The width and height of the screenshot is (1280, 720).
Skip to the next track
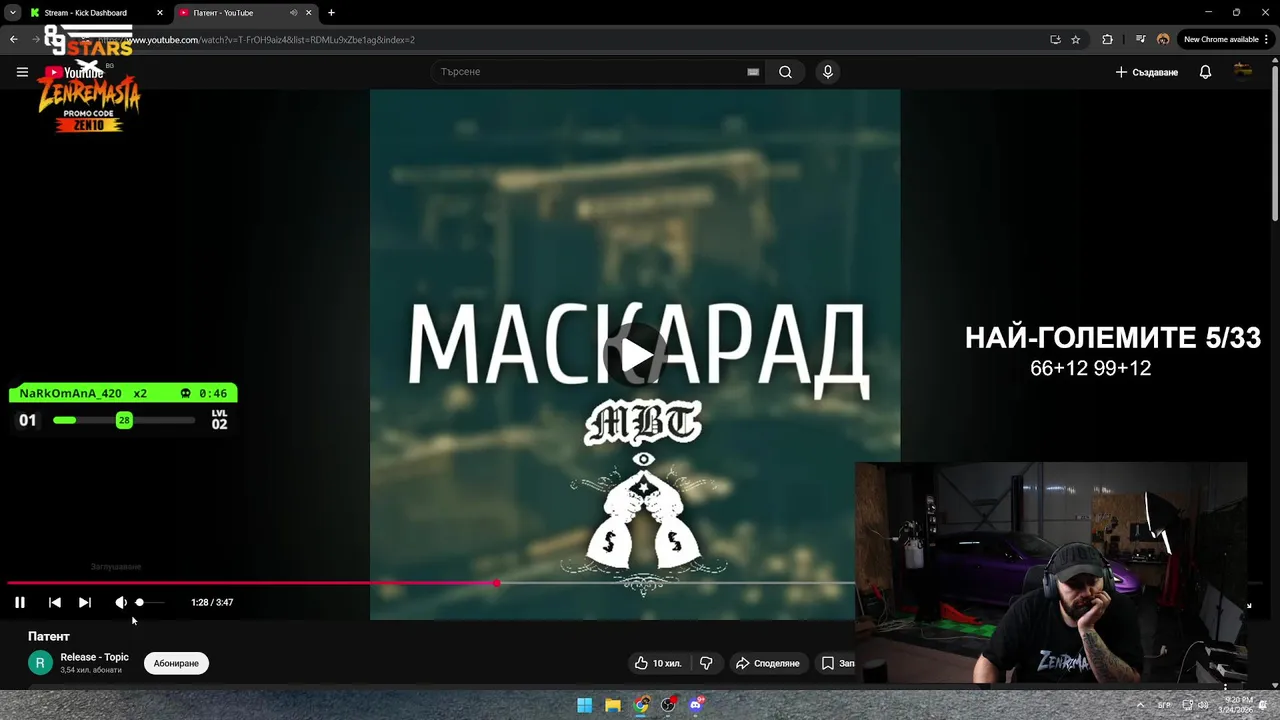point(85,602)
